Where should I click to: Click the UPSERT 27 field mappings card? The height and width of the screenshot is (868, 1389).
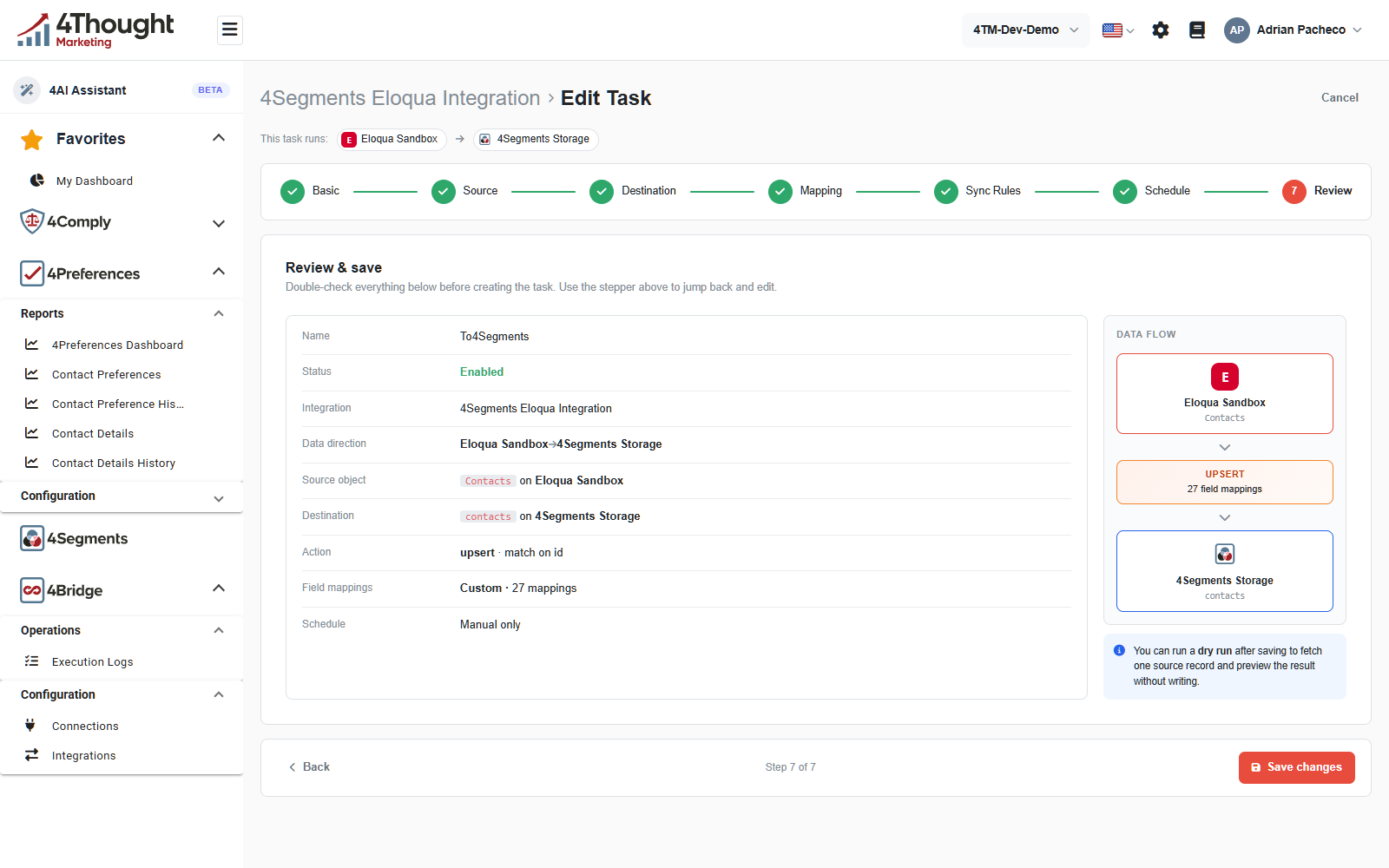pyautogui.click(x=1225, y=482)
